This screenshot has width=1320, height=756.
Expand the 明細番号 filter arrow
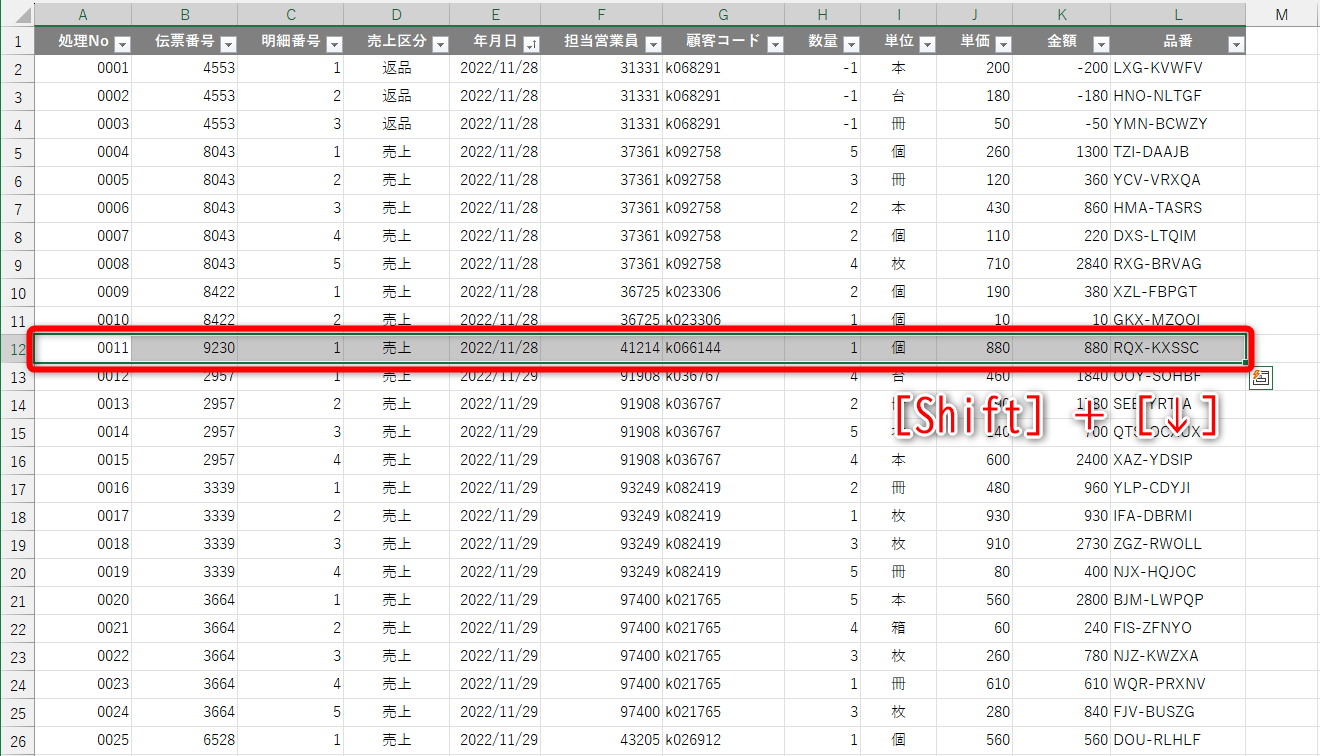coord(334,44)
